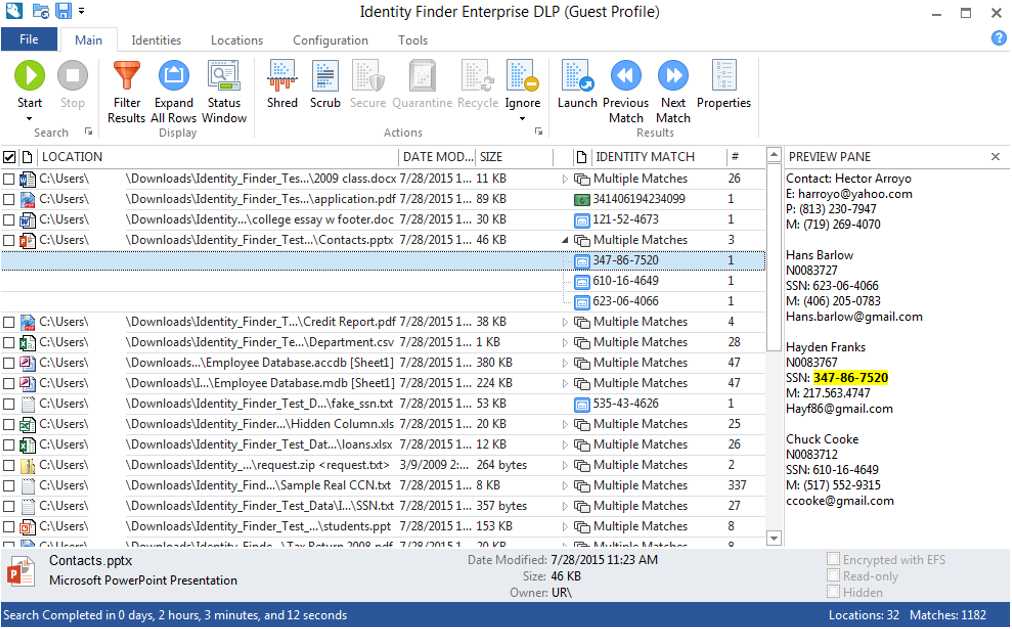Image resolution: width=1012 pixels, height=629 pixels.
Task: Click the Scrub action icon
Action: (x=325, y=75)
